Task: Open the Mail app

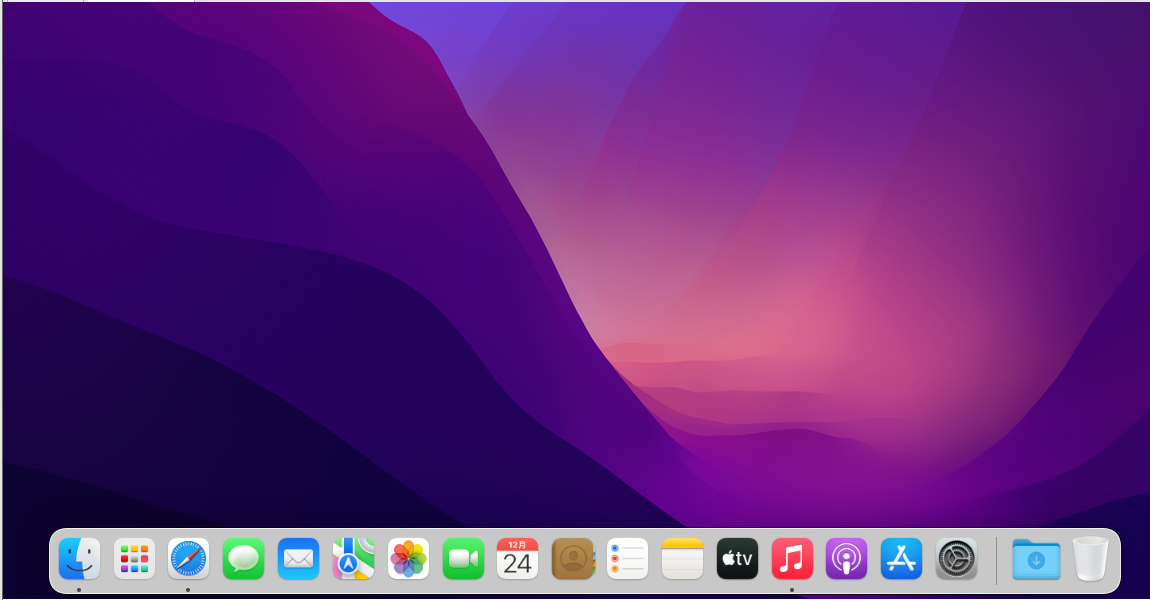Action: point(299,559)
